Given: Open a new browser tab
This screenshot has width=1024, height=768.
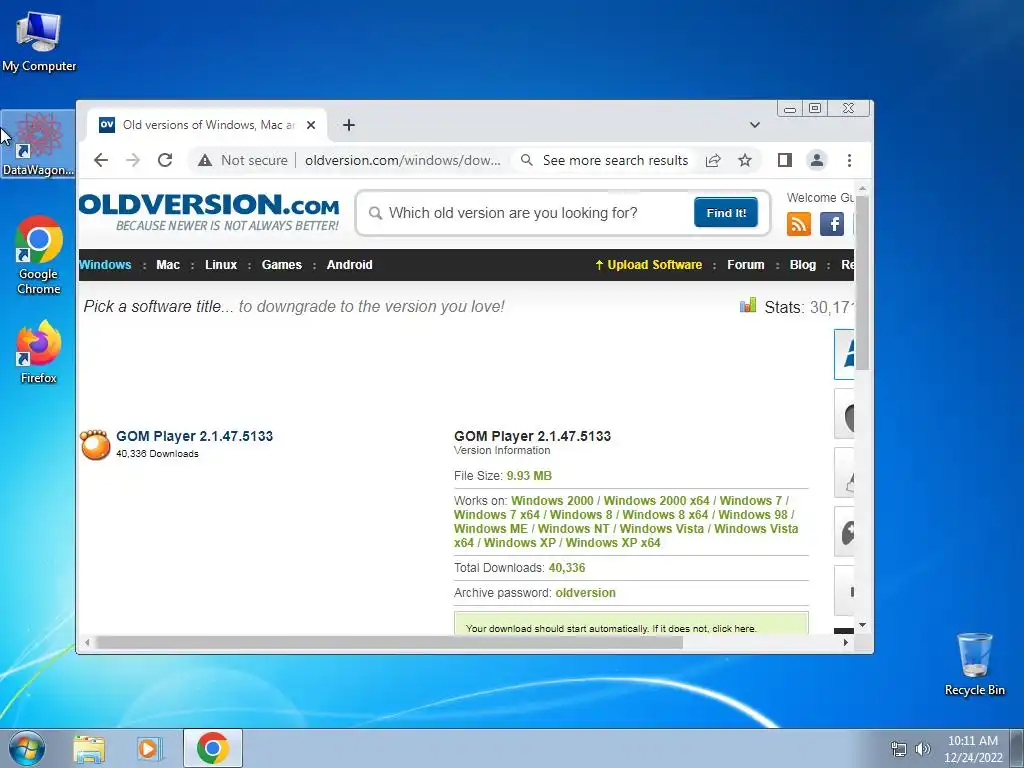Looking at the screenshot, I should click(349, 125).
